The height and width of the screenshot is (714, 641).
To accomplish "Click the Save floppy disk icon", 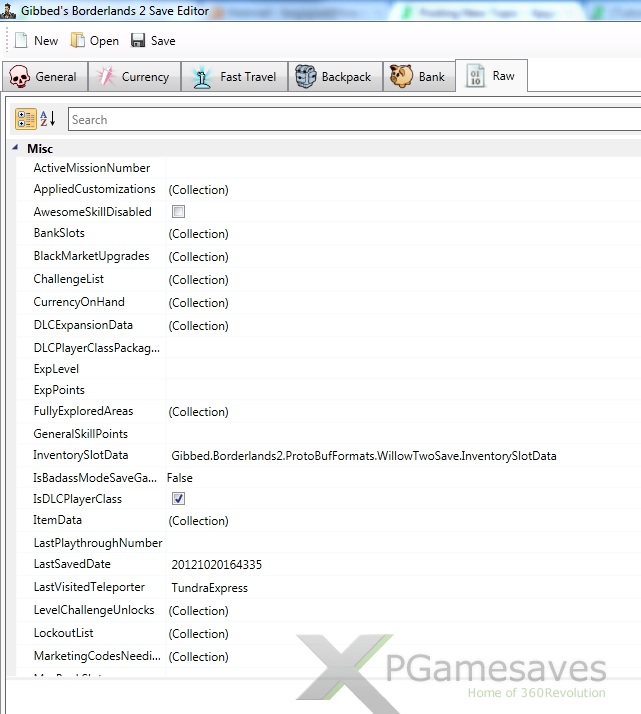I will point(138,41).
